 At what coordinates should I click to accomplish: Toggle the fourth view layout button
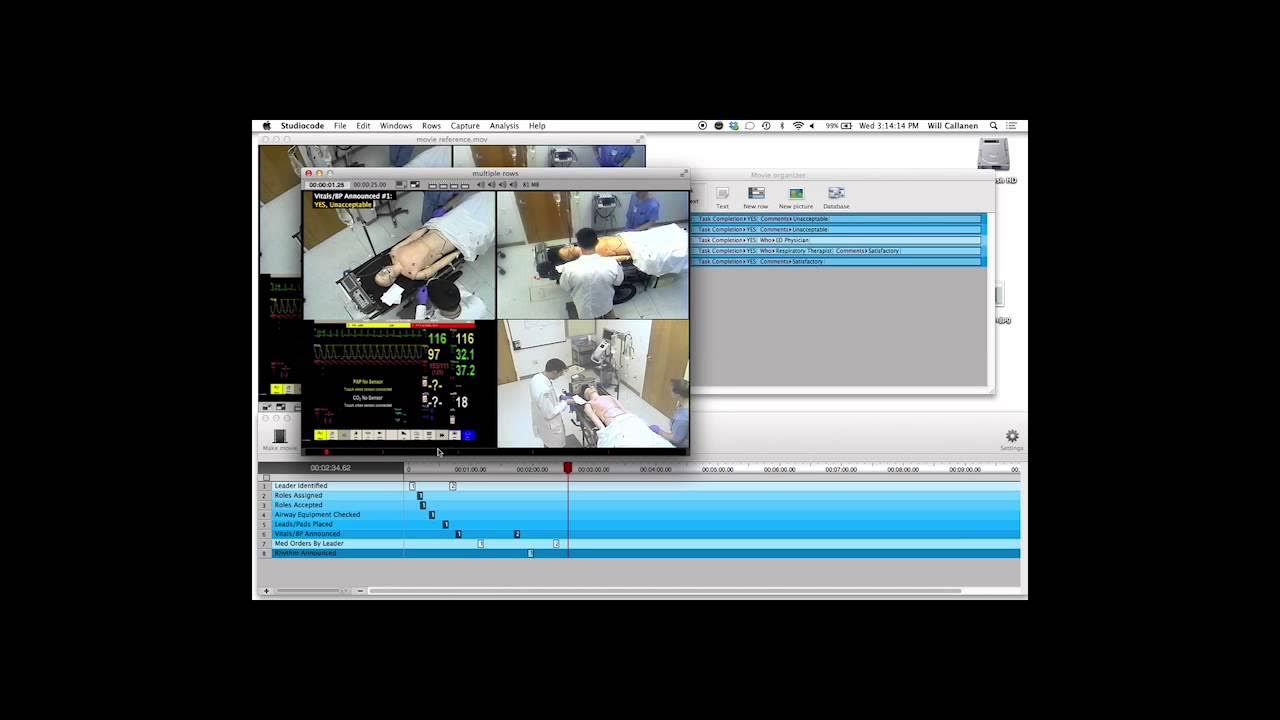click(463, 184)
